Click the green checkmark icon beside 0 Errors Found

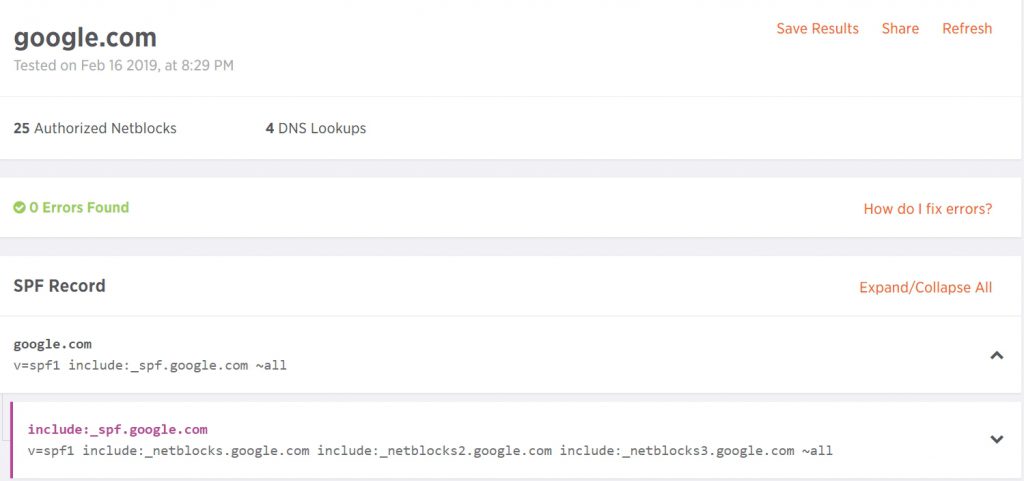[x=20, y=208]
